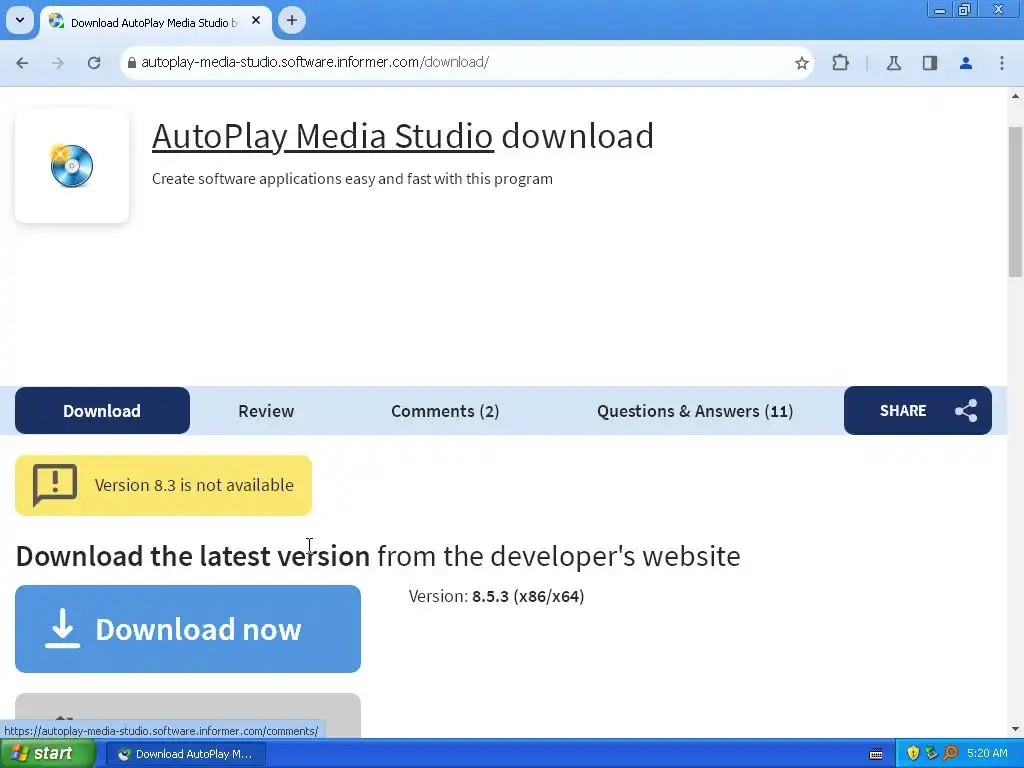Click 'Version 8.3 is not available' text

click(x=194, y=485)
